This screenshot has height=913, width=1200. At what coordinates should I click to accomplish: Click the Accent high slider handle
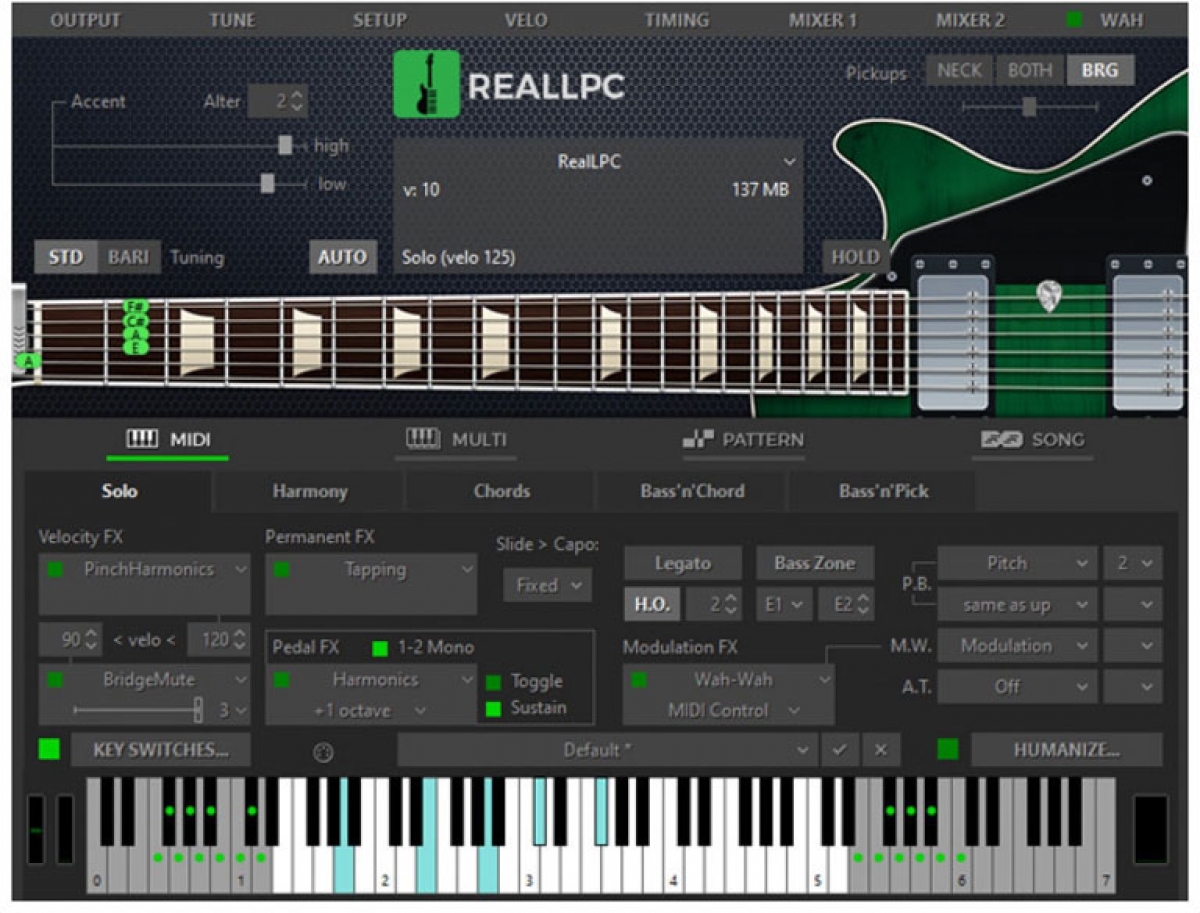point(285,146)
